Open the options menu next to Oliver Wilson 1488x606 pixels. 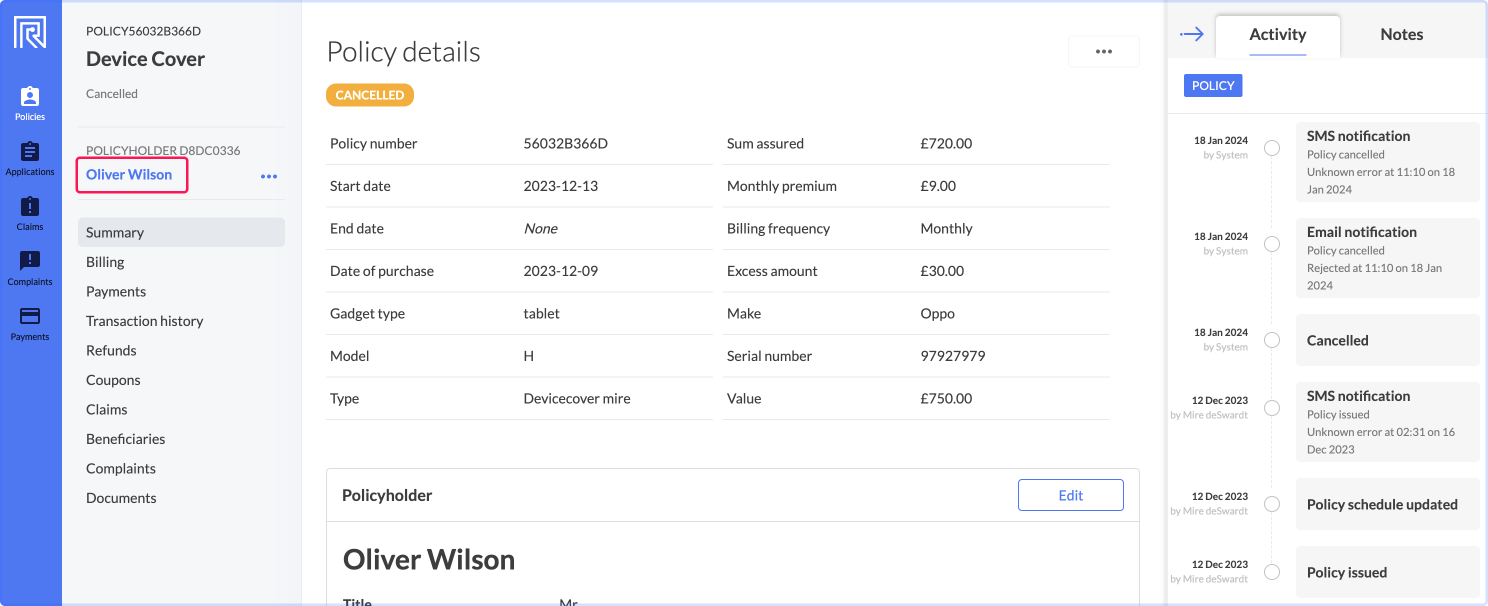268,176
